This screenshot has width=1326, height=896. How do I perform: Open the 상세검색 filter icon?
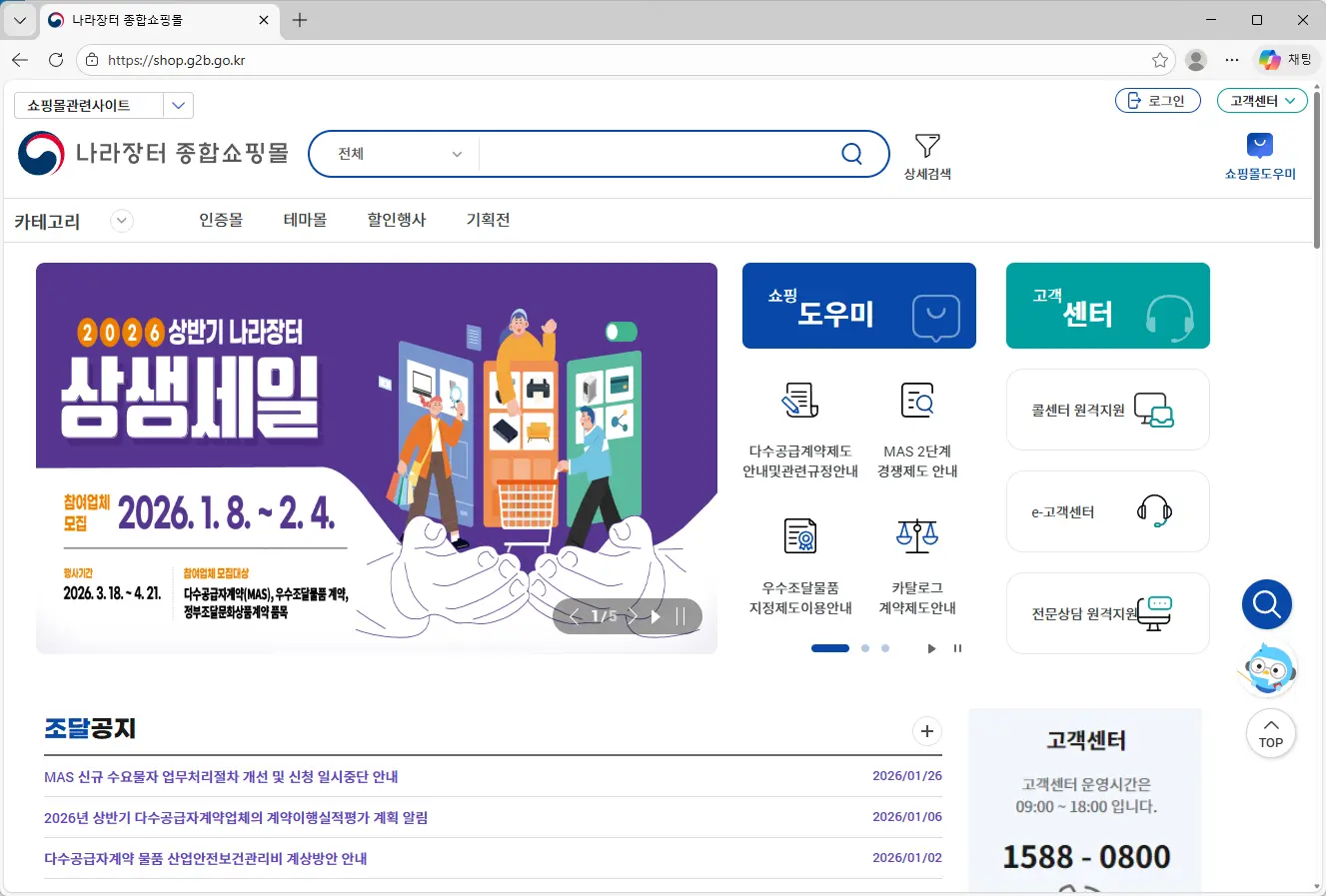pyautogui.click(x=927, y=146)
